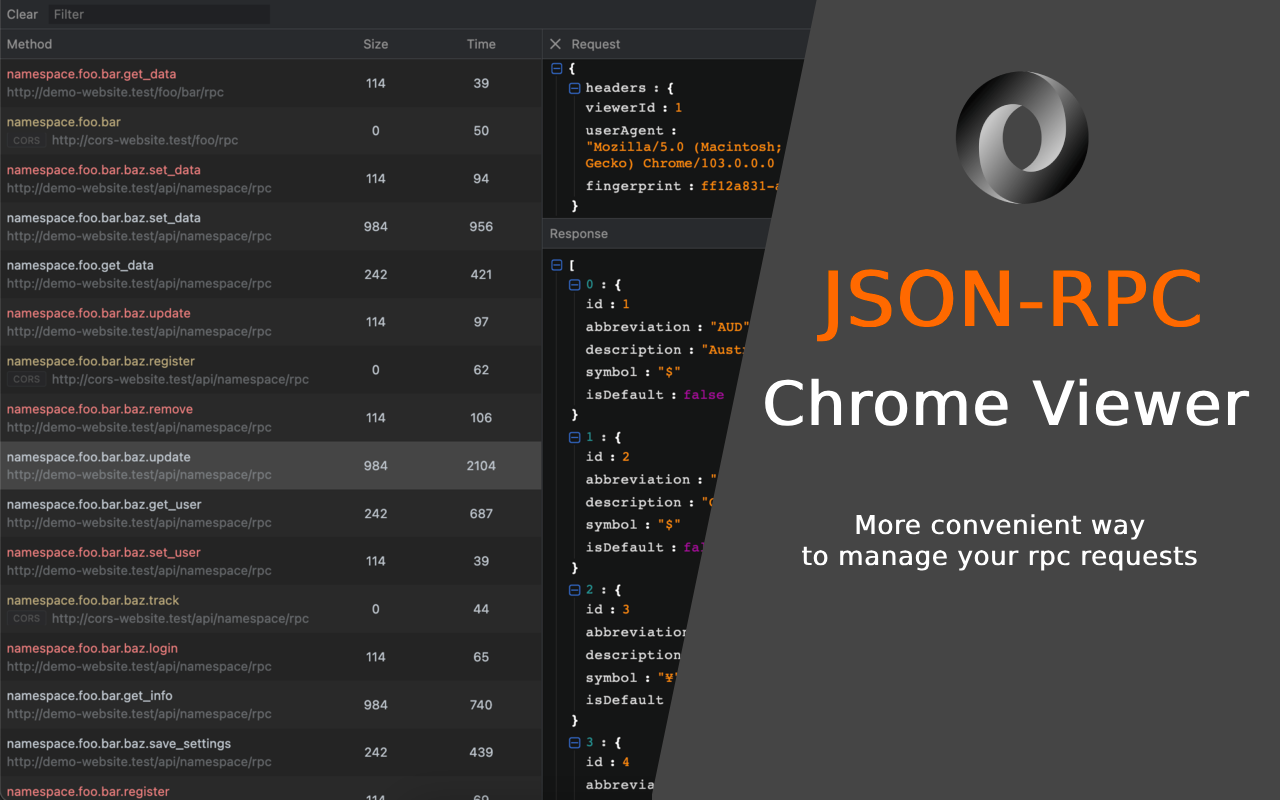1280x800 pixels.
Task: Click the userAgent key in Request headers
Action: [624, 131]
